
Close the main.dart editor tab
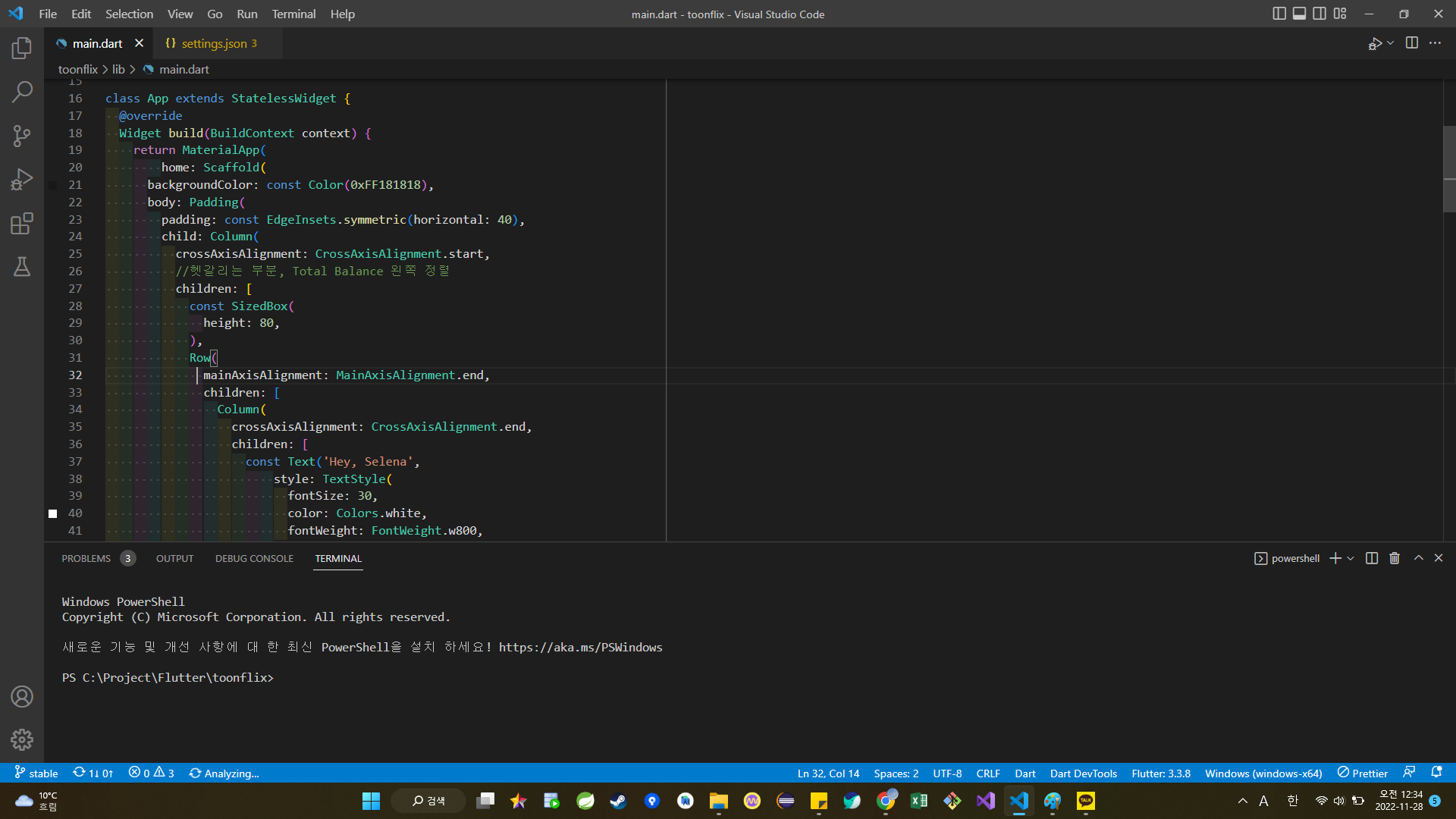139,43
